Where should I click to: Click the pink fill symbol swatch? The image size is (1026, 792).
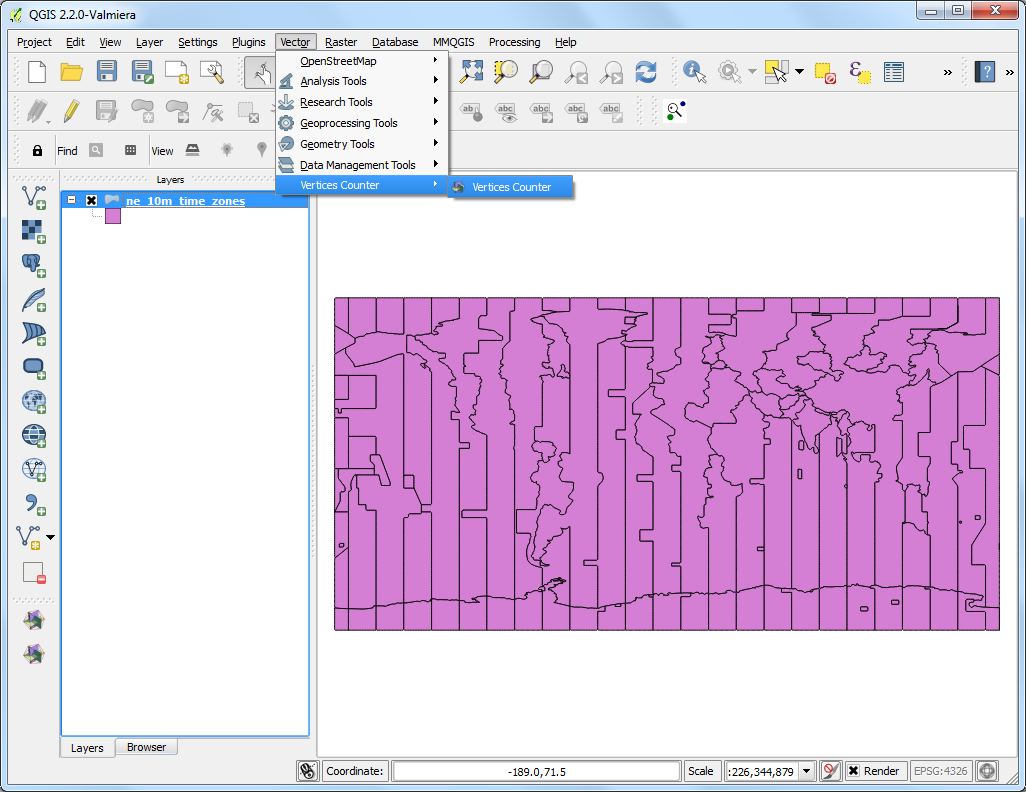[x=112, y=215]
